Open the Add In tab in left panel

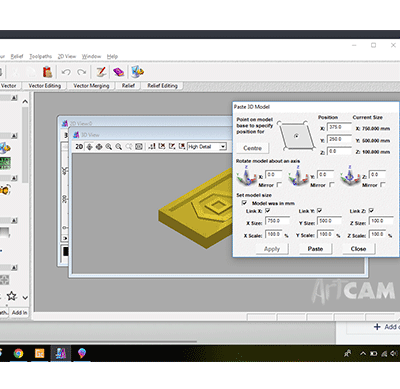tap(19, 313)
